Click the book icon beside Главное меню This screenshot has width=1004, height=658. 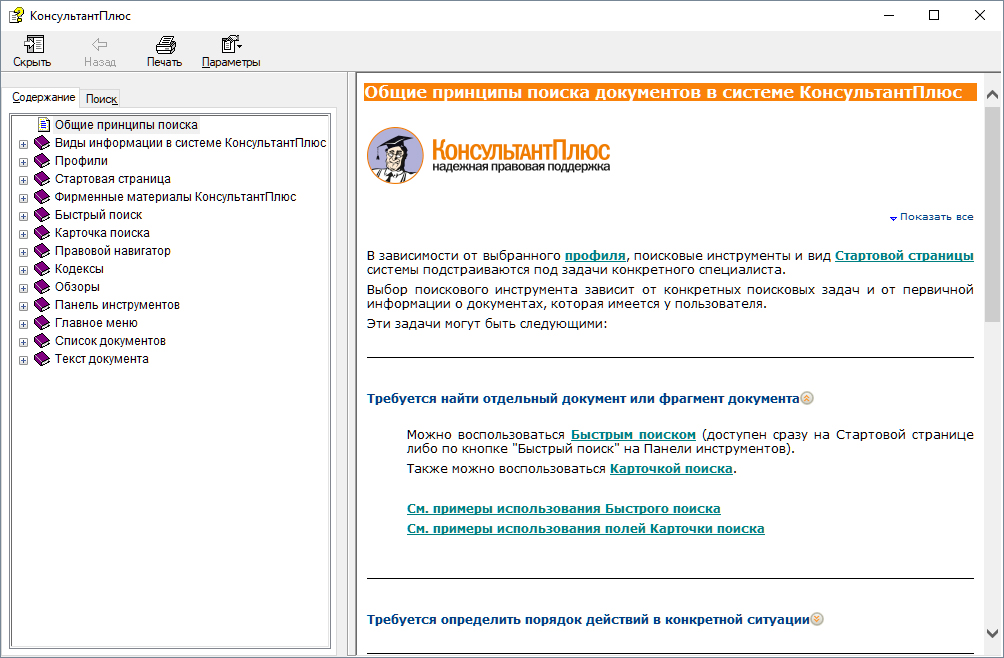pyautogui.click(x=42, y=322)
